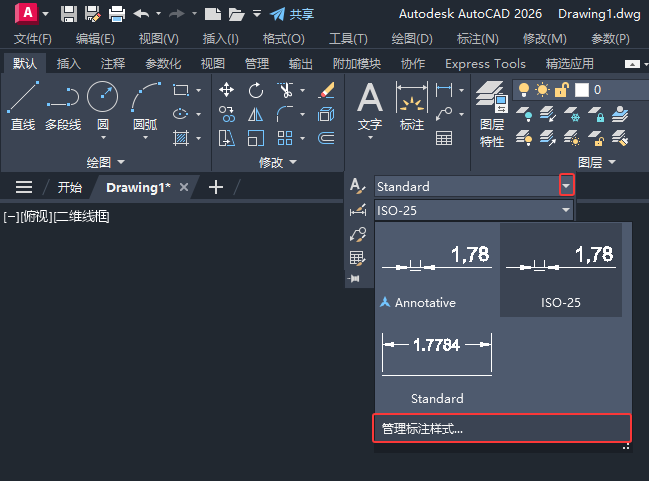Screen dimensions: 649x481
Task: Click the Text (文字) tool
Action: coord(370,106)
